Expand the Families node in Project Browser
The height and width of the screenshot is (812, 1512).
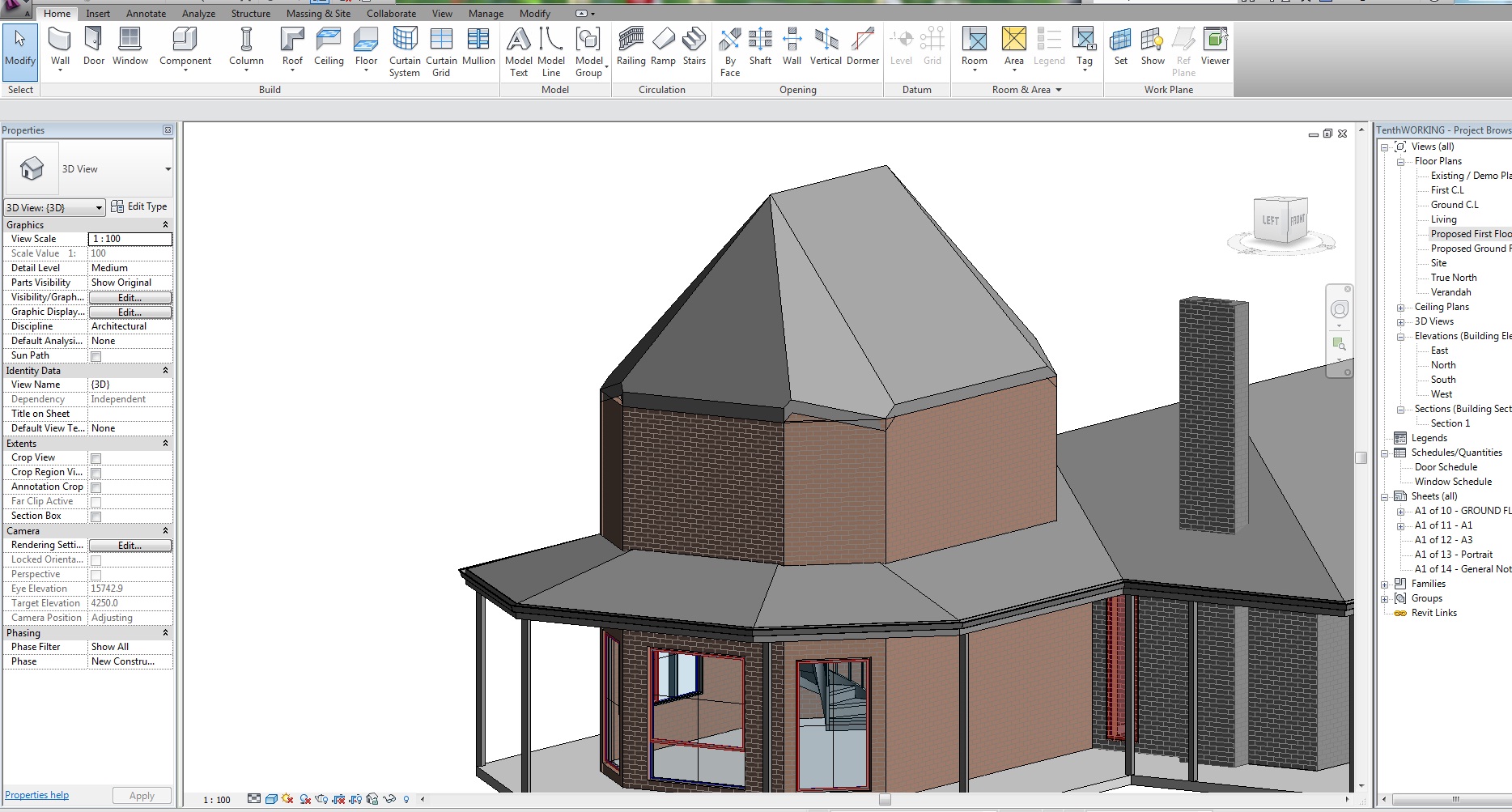[x=1385, y=585]
